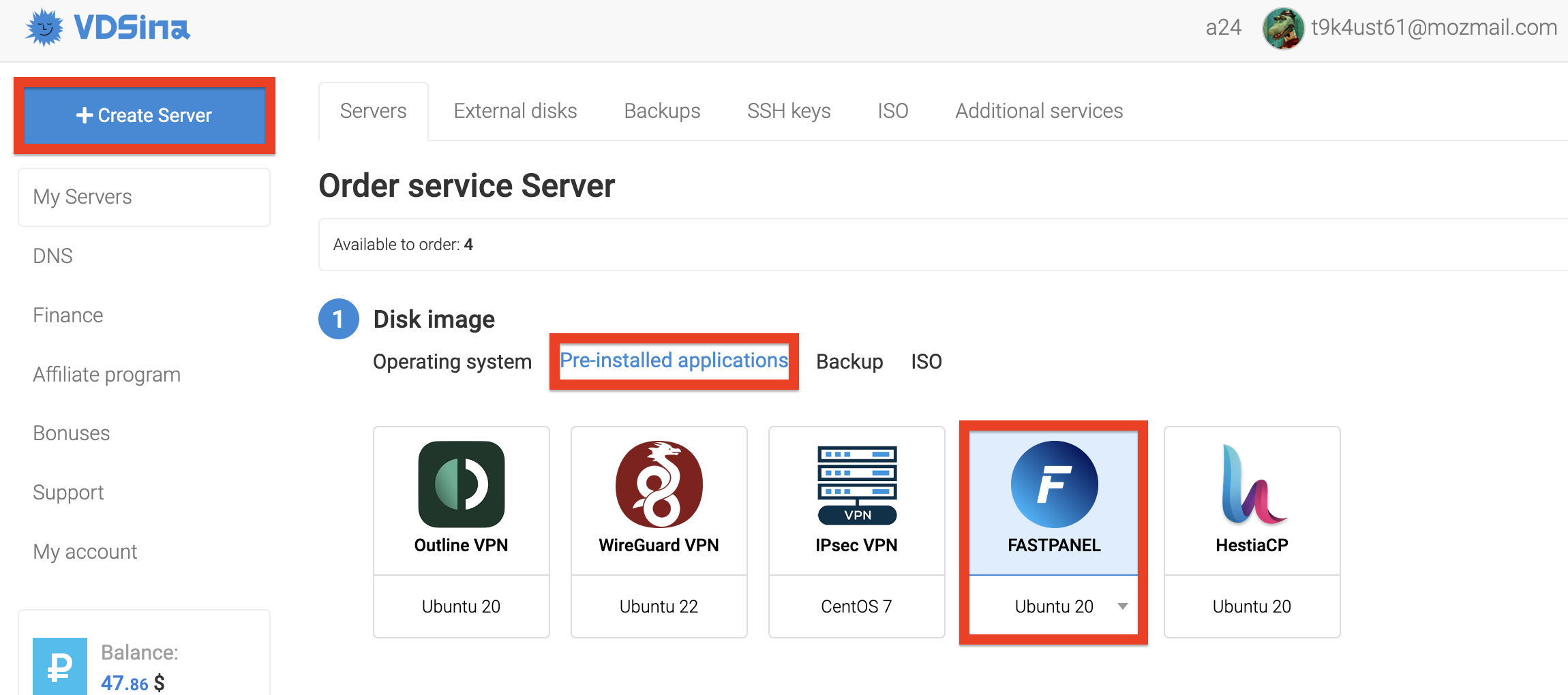Click the WireGuard VPN label

click(659, 546)
